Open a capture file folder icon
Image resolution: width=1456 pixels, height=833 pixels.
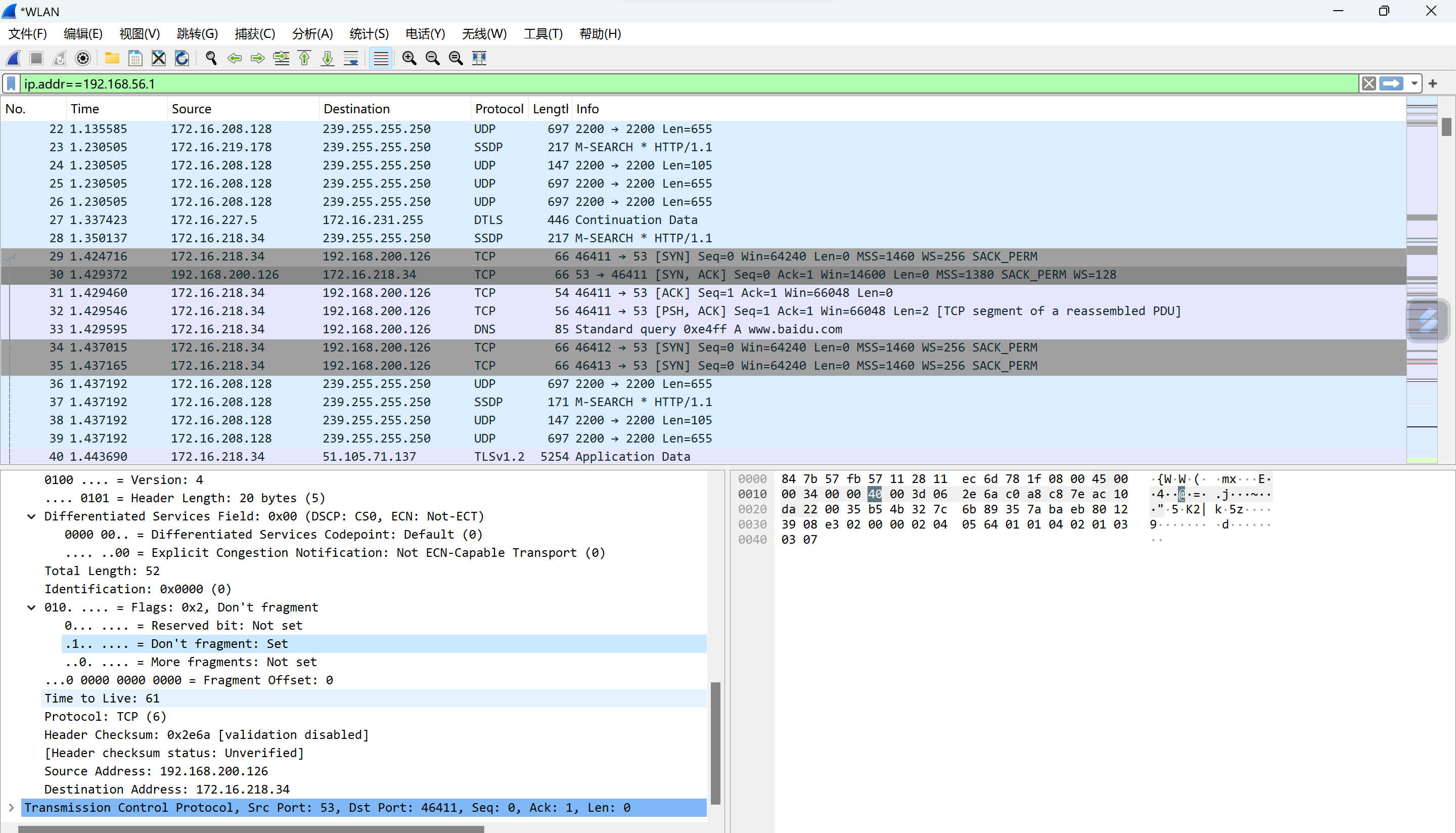(112, 58)
